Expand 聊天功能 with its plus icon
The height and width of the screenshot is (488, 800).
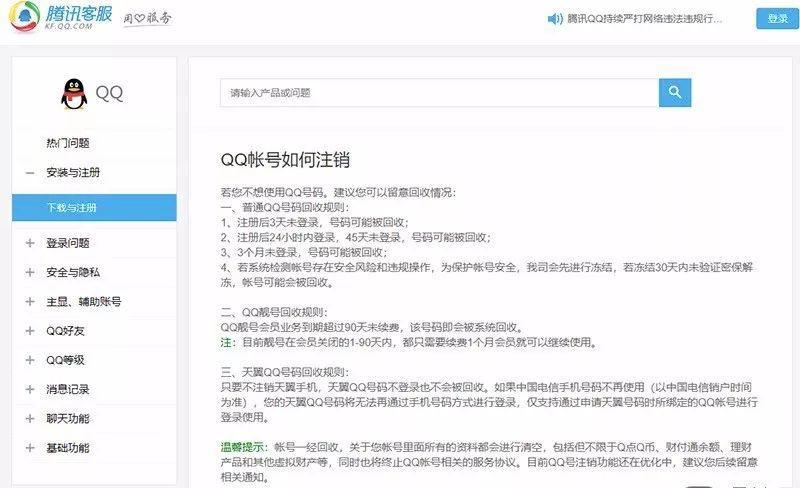click(x=30, y=419)
